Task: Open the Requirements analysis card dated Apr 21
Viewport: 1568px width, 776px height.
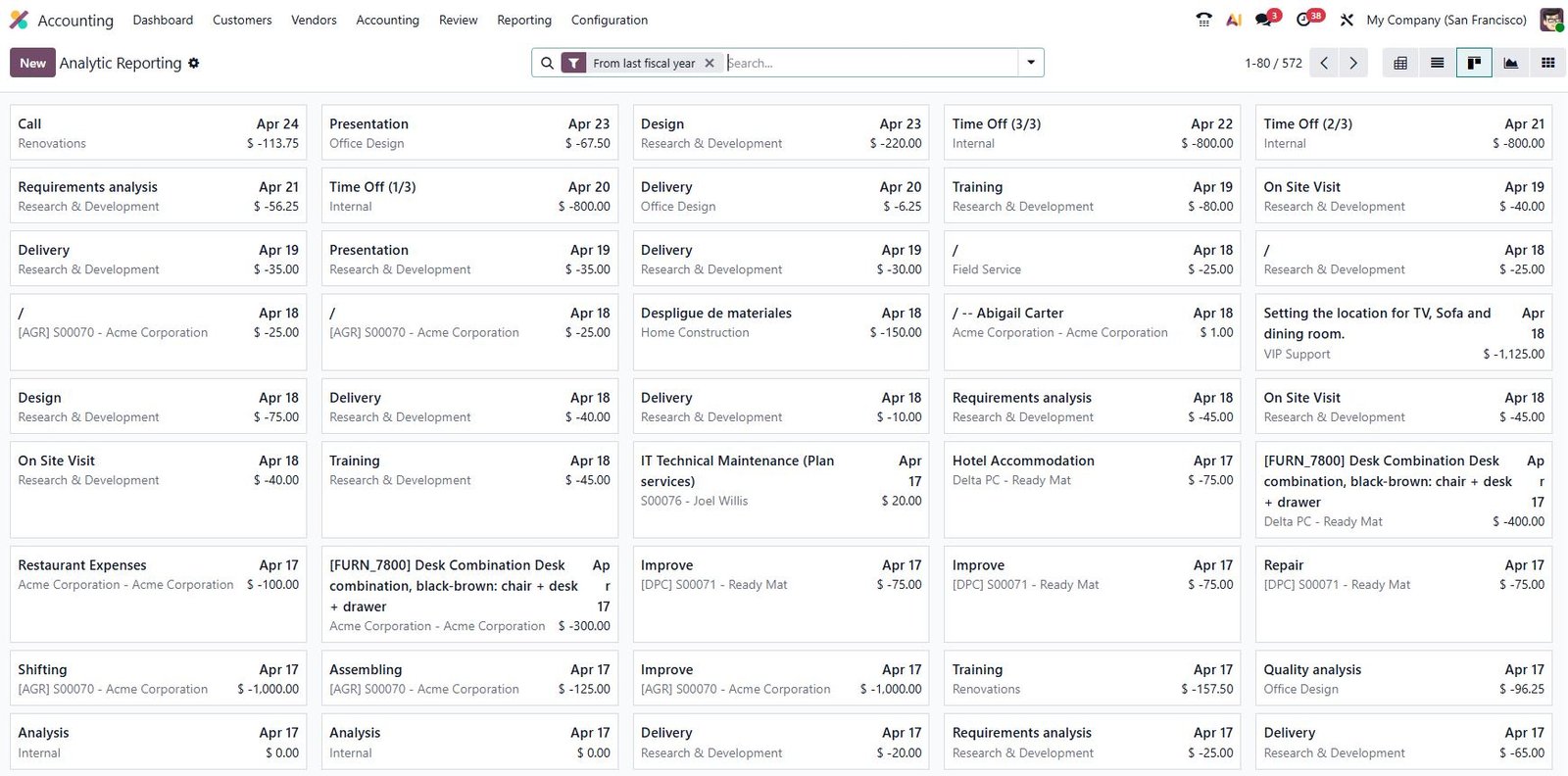Action: coord(158,196)
